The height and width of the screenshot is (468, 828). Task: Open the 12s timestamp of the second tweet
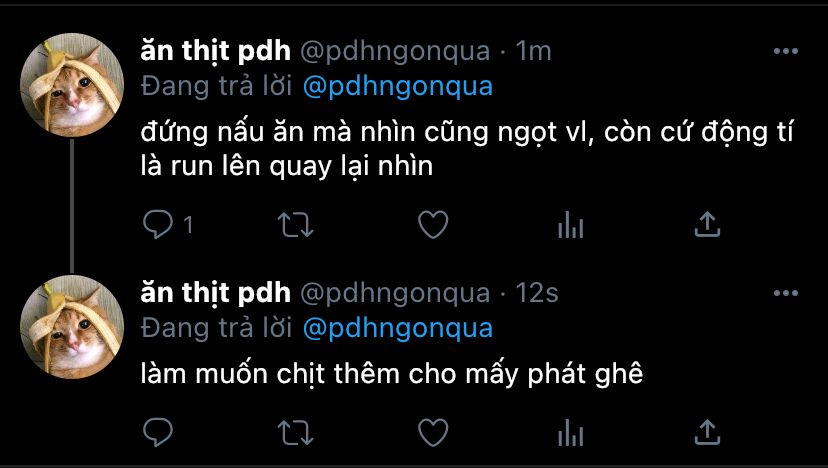coord(537,293)
